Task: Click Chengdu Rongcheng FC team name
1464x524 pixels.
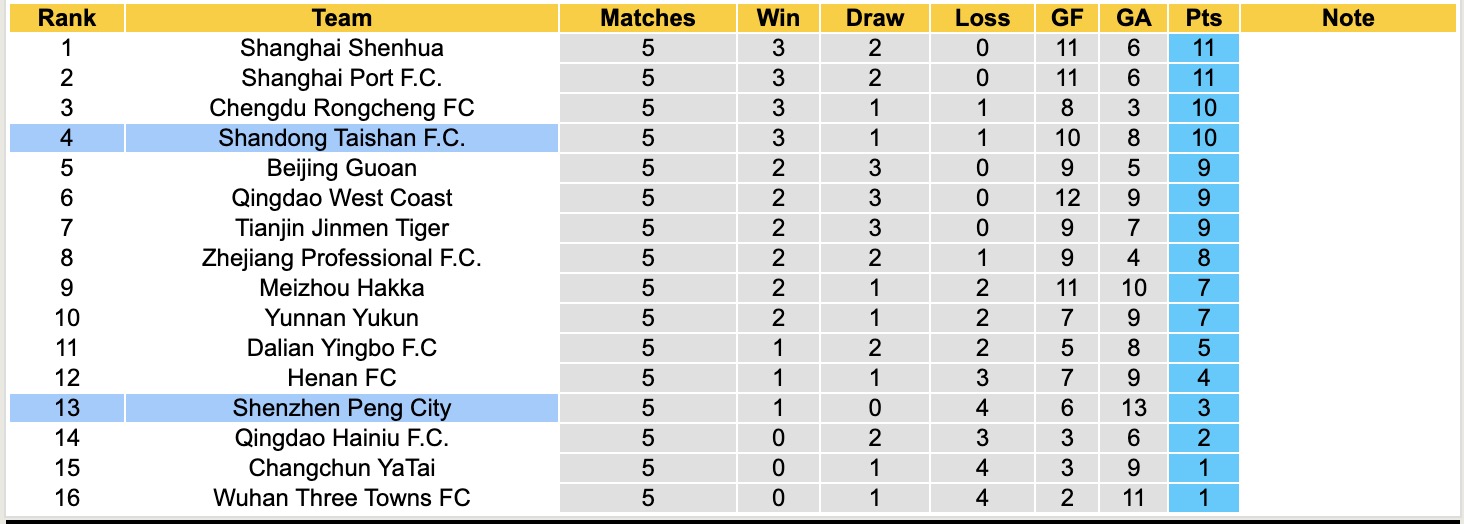Action: 341,108
